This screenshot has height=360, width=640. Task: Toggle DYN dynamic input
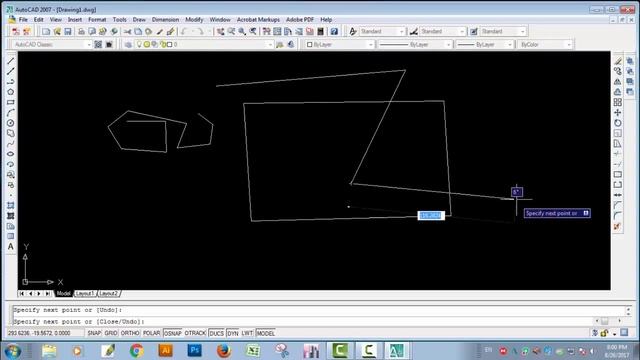233,333
